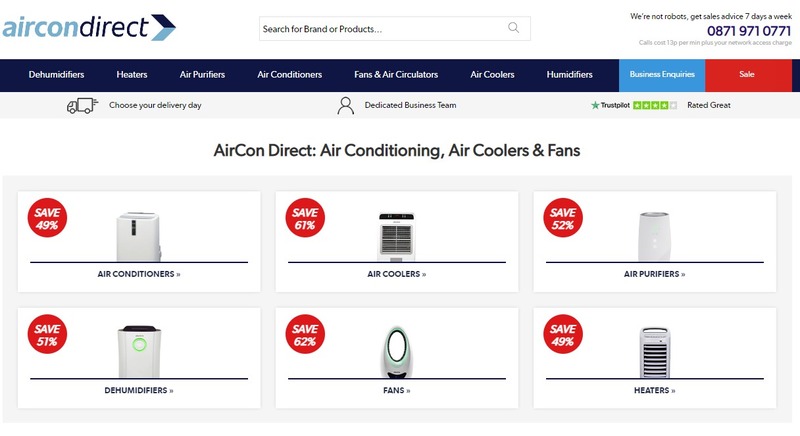The image size is (800, 436).
Task: Click the Trustpilot star rating icons
Action: point(655,105)
